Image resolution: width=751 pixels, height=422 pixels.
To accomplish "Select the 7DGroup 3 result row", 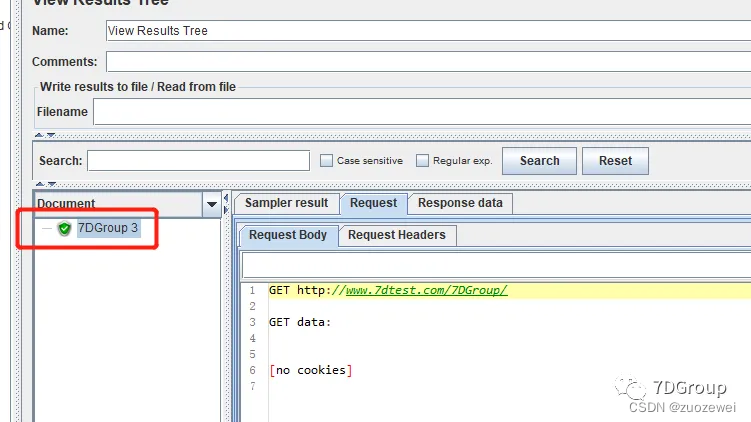I will pos(108,228).
